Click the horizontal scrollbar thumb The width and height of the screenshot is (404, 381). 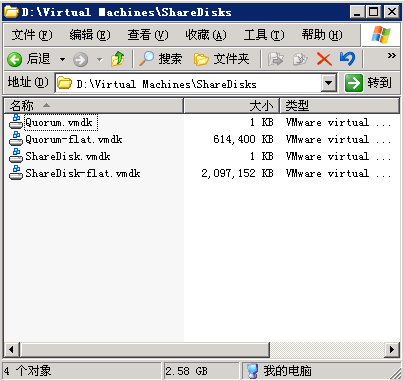coord(145,350)
